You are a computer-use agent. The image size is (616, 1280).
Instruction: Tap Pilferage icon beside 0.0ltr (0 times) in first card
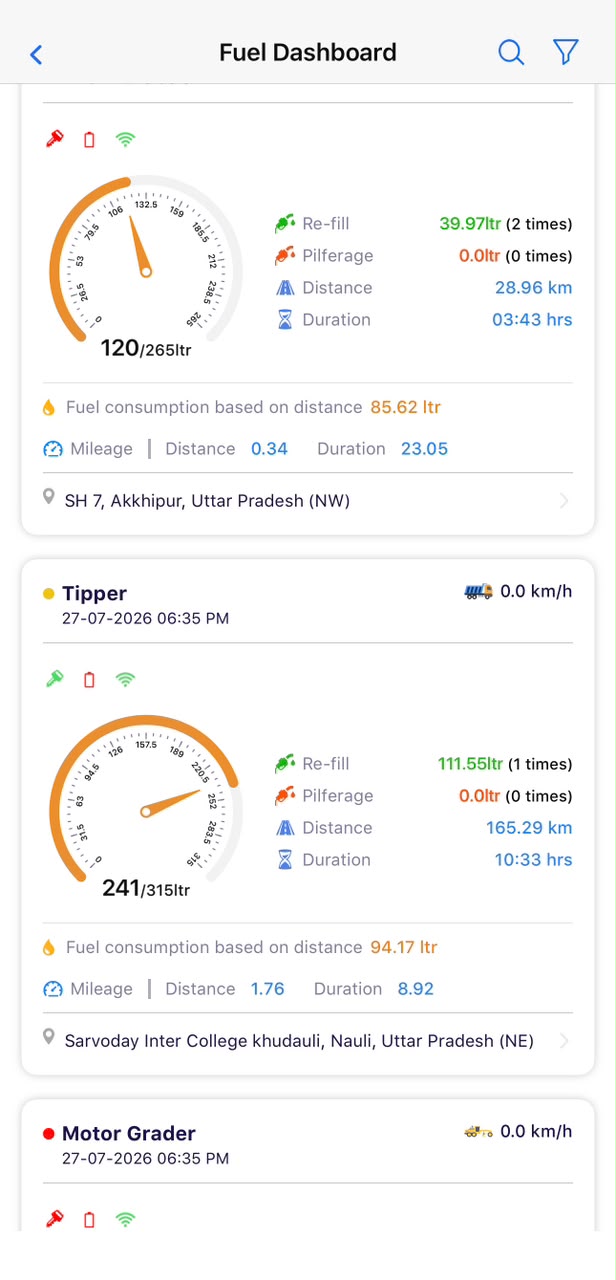tap(285, 255)
